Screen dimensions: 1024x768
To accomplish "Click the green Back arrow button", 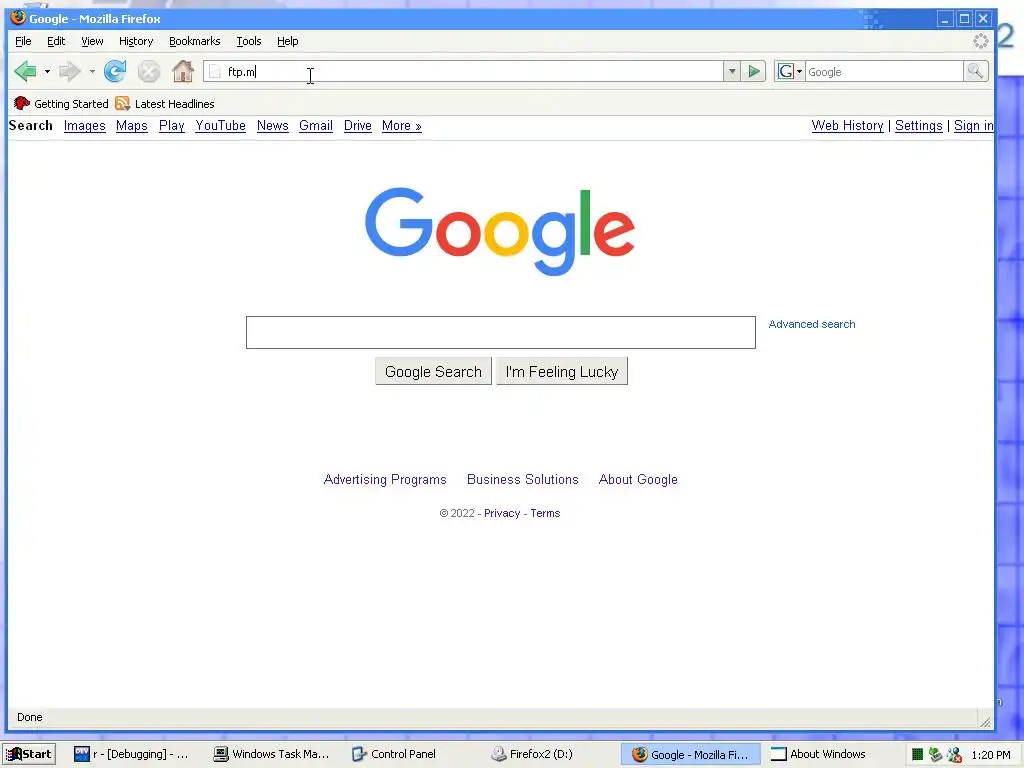I will pyautogui.click(x=25, y=71).
